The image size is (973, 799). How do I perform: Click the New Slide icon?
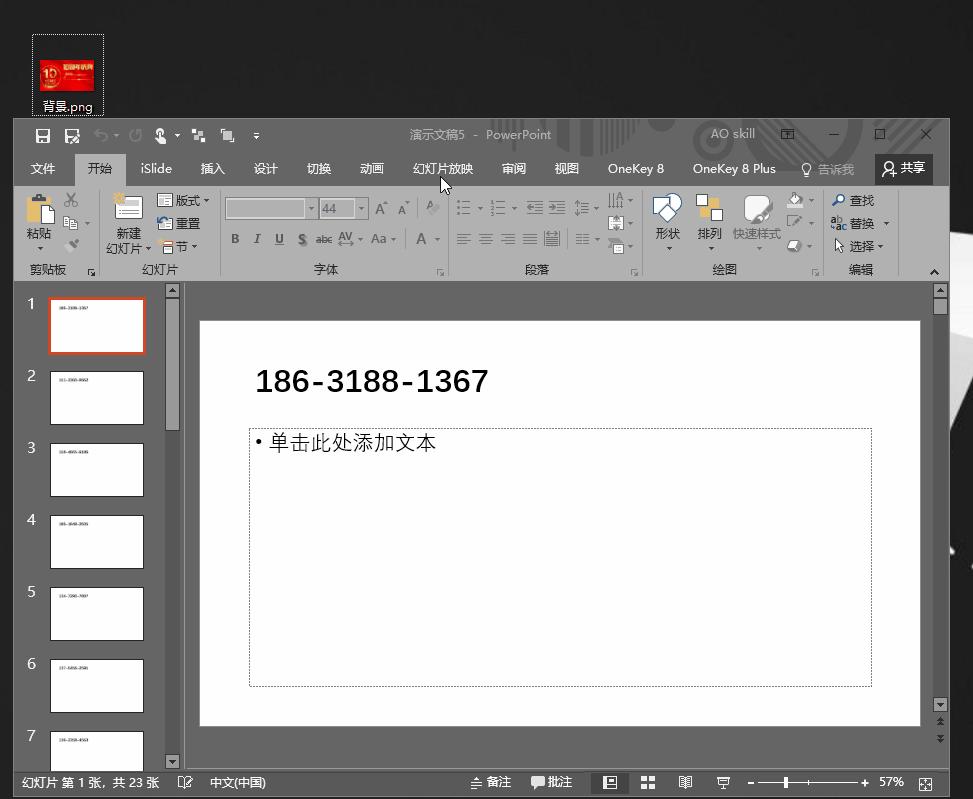[128, 208]
